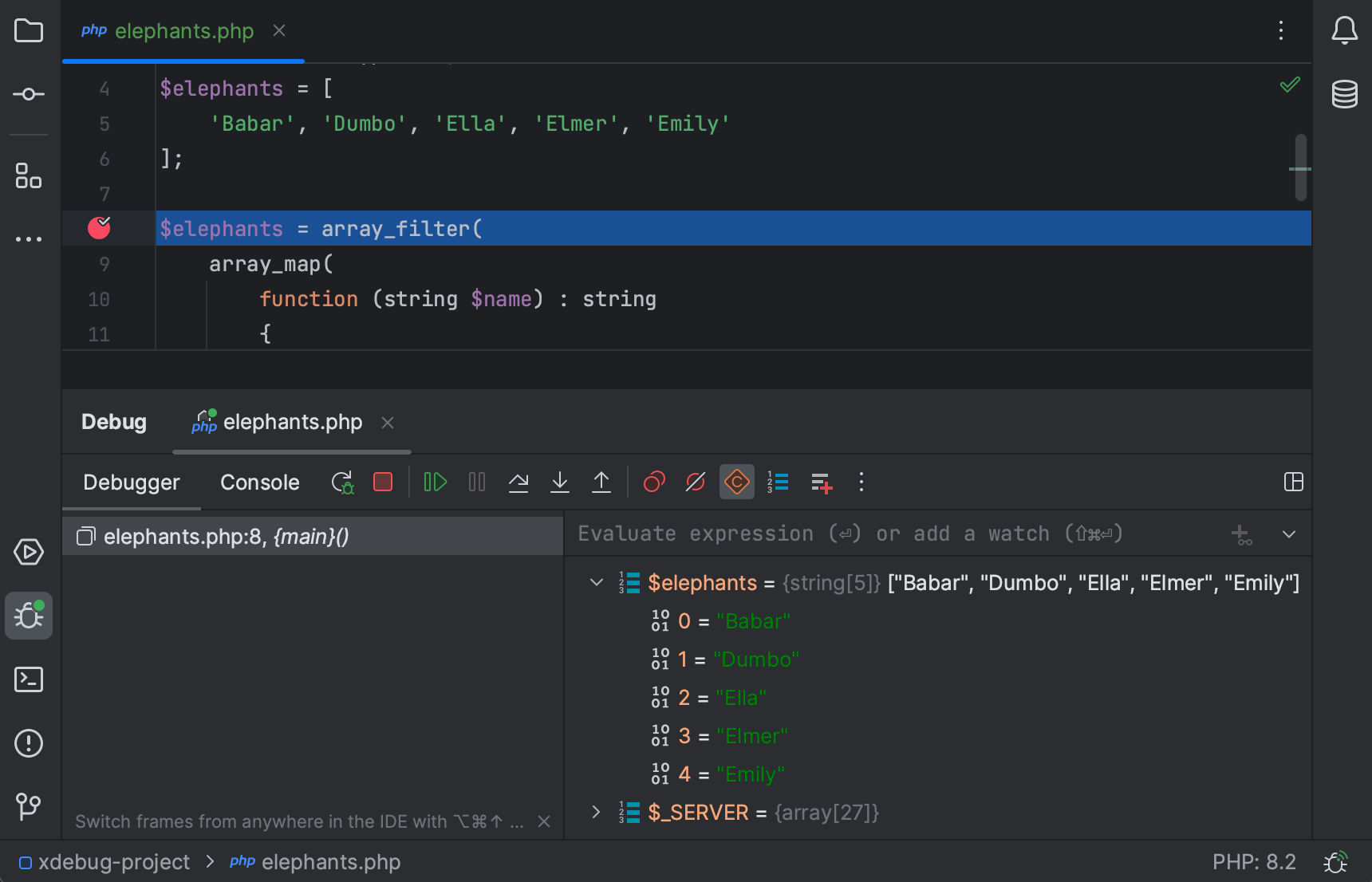Toggle Mute Breakpoints
Image resolution: width=1372 pixels, height=882 pixels.
click(x=696, y=482)
